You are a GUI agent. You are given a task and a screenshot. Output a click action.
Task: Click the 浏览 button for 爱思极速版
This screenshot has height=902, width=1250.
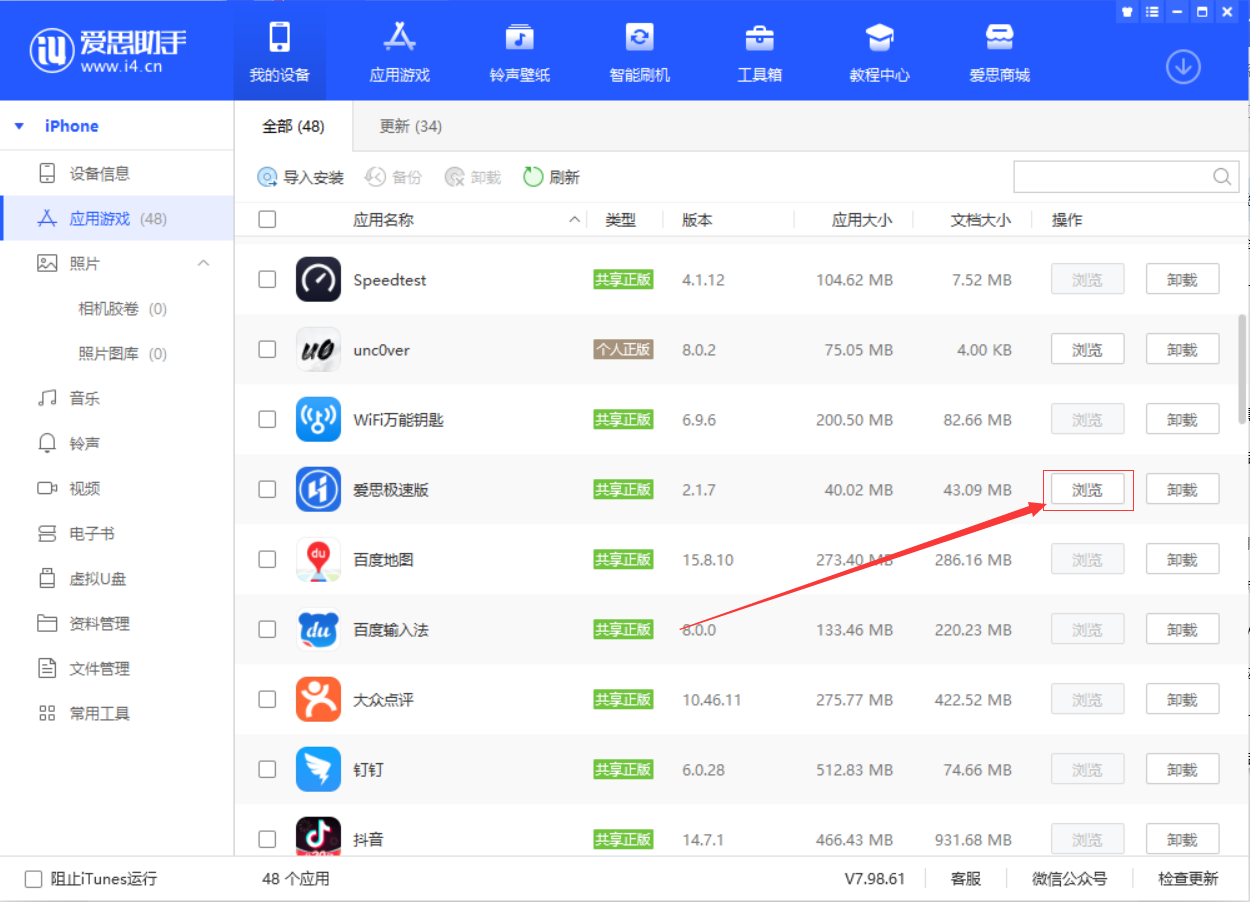(1087, 489)
